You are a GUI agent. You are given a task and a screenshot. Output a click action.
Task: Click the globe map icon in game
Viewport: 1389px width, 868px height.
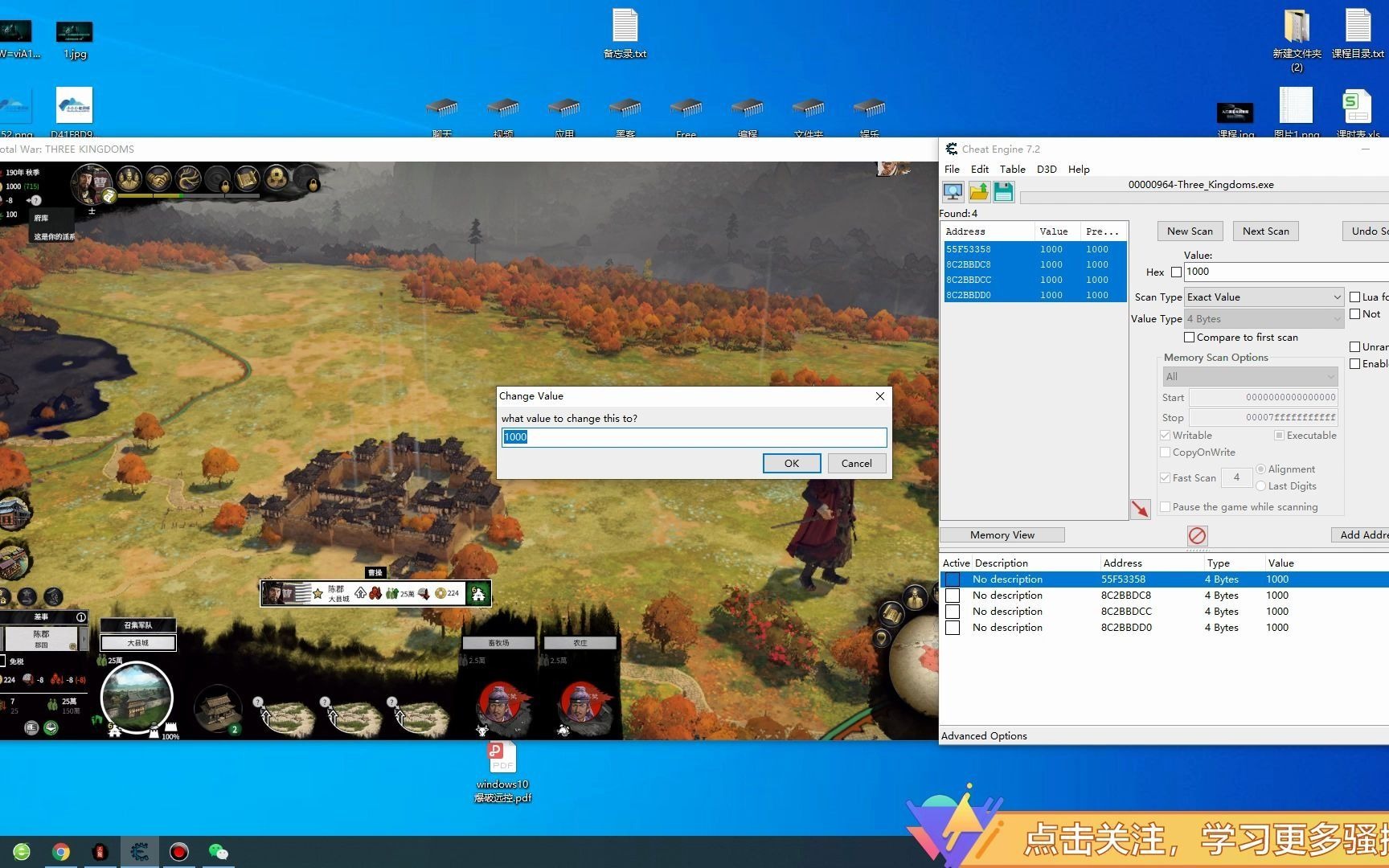tap(915, 667)
